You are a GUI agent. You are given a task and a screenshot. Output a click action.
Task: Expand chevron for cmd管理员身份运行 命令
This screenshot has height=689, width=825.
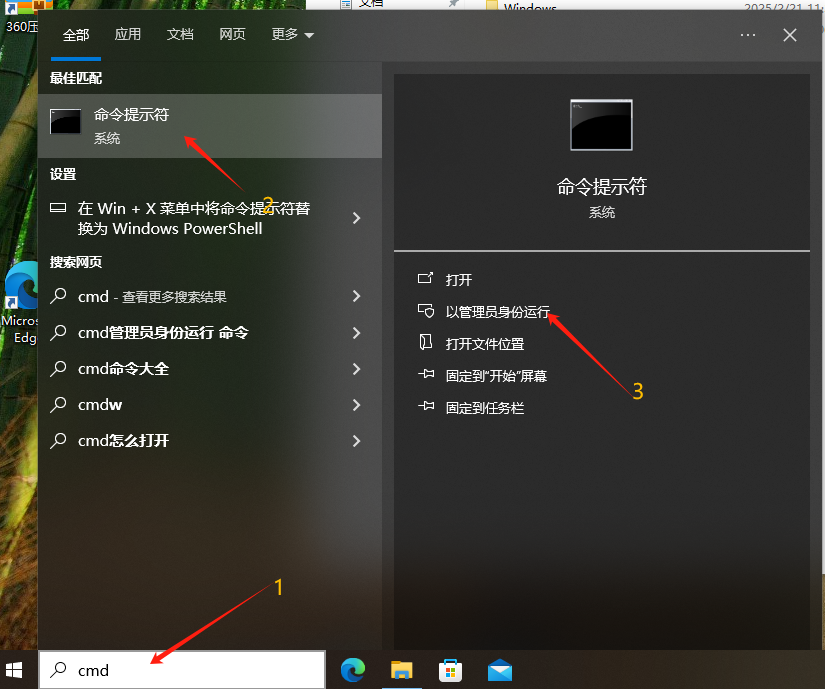(x=357, y=332)
